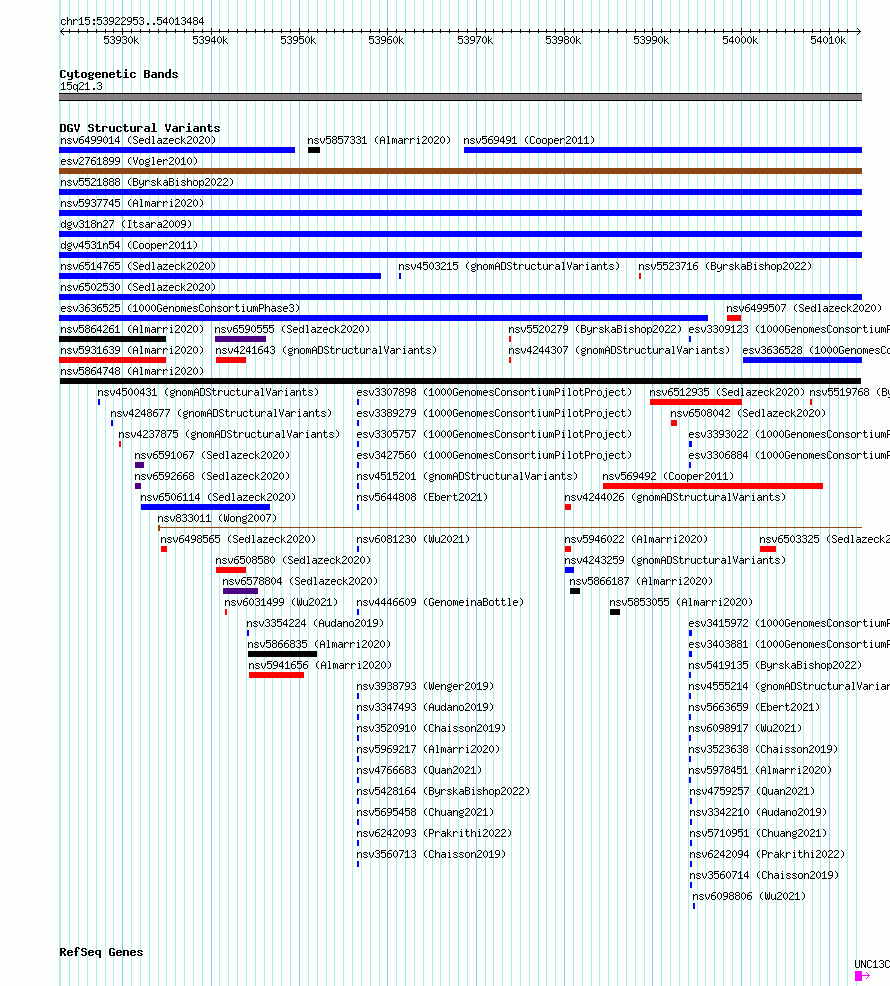Click esv3307898 Pilot Project label

494,392
